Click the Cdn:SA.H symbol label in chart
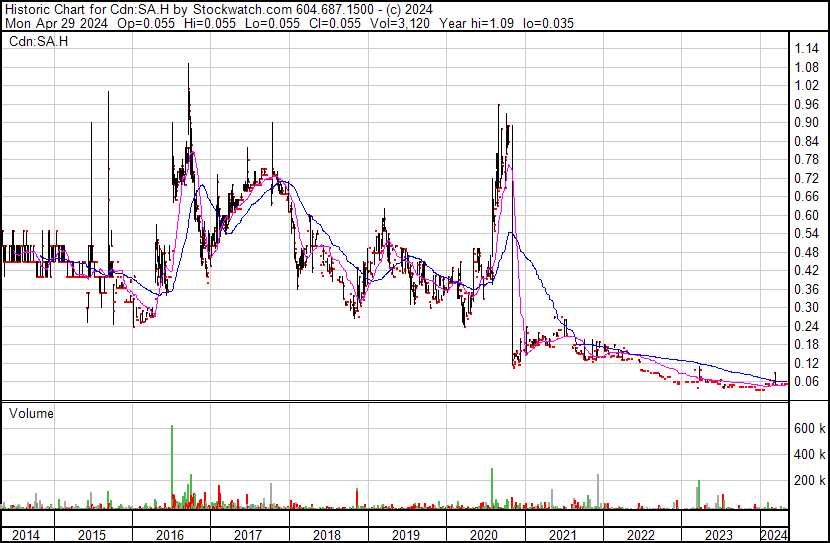 tap(39, 41)
